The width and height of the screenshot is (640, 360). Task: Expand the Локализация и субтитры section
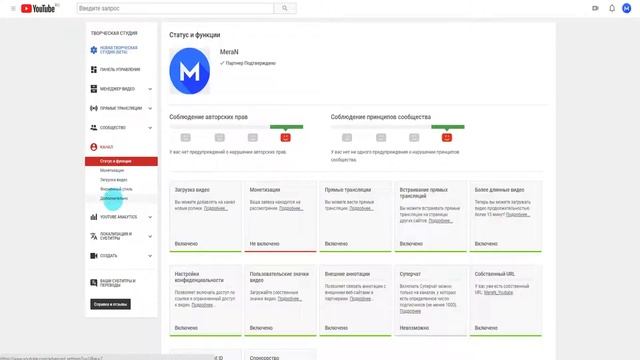tap(150, 236)
